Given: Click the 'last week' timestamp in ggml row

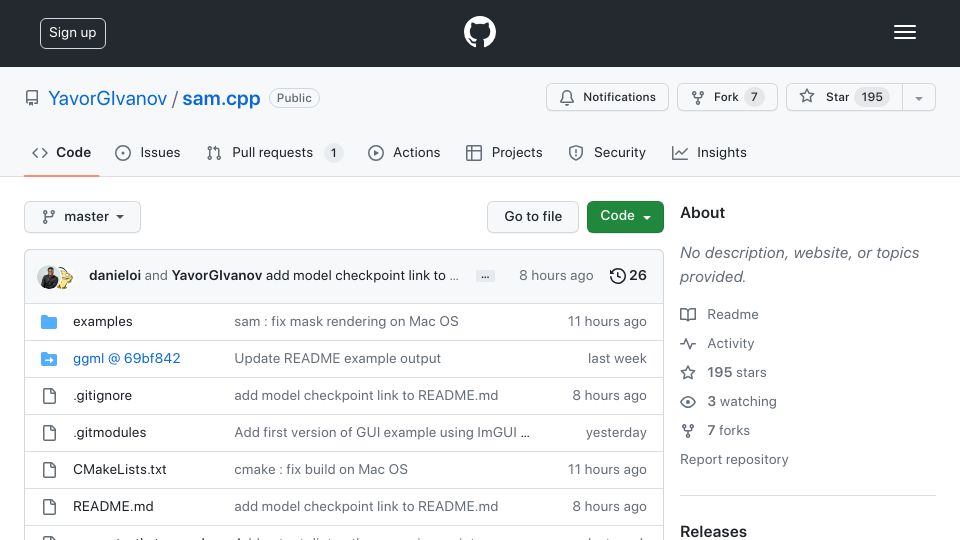Looking at the screenshot, I should point(617,358).
